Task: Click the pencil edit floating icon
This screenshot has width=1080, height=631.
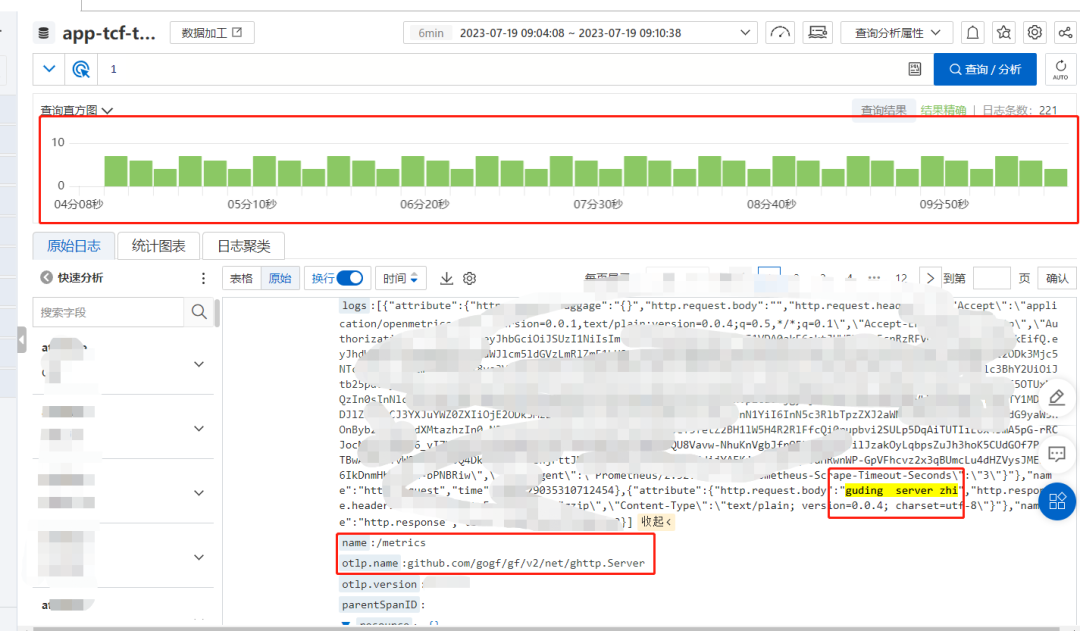Action: [1057, 397]
